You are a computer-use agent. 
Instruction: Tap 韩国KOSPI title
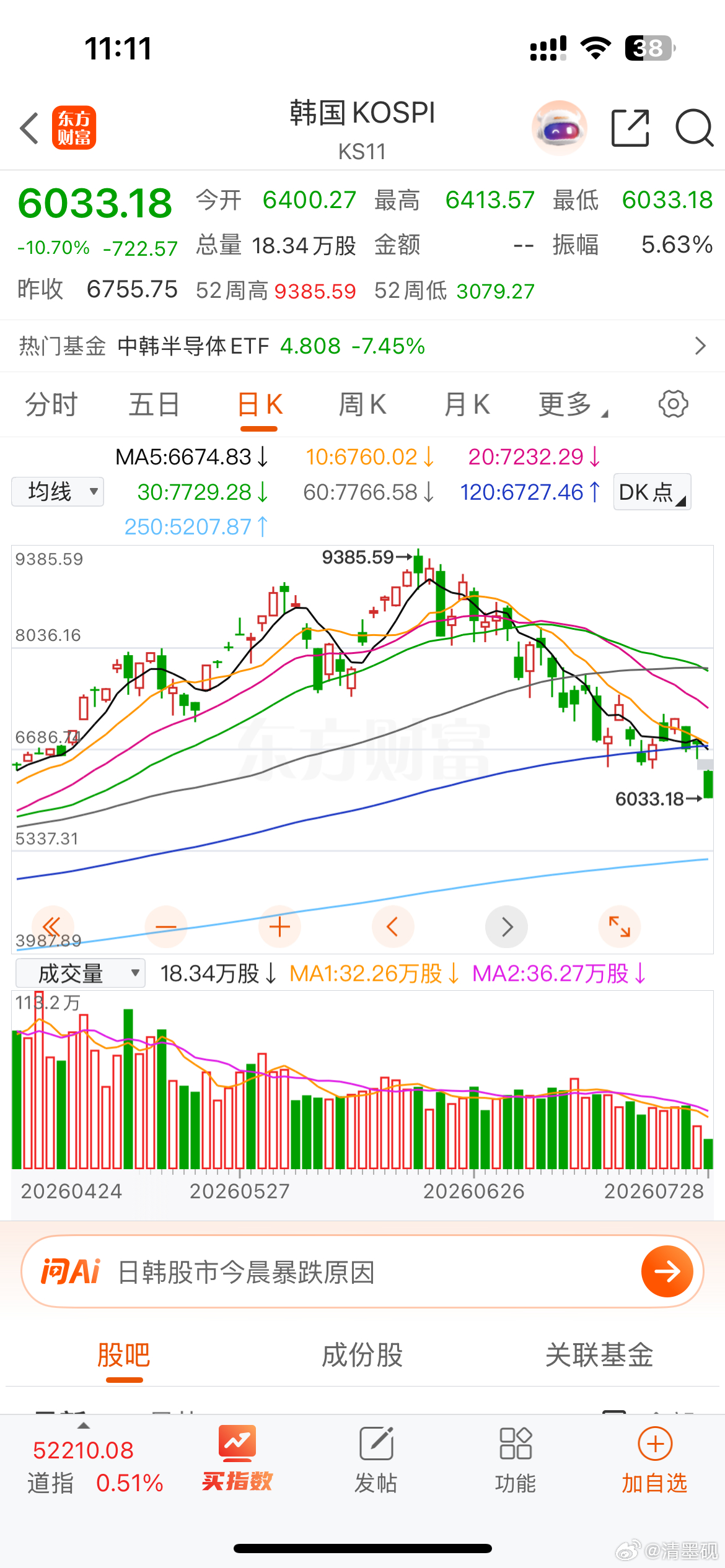click(362, 113)
